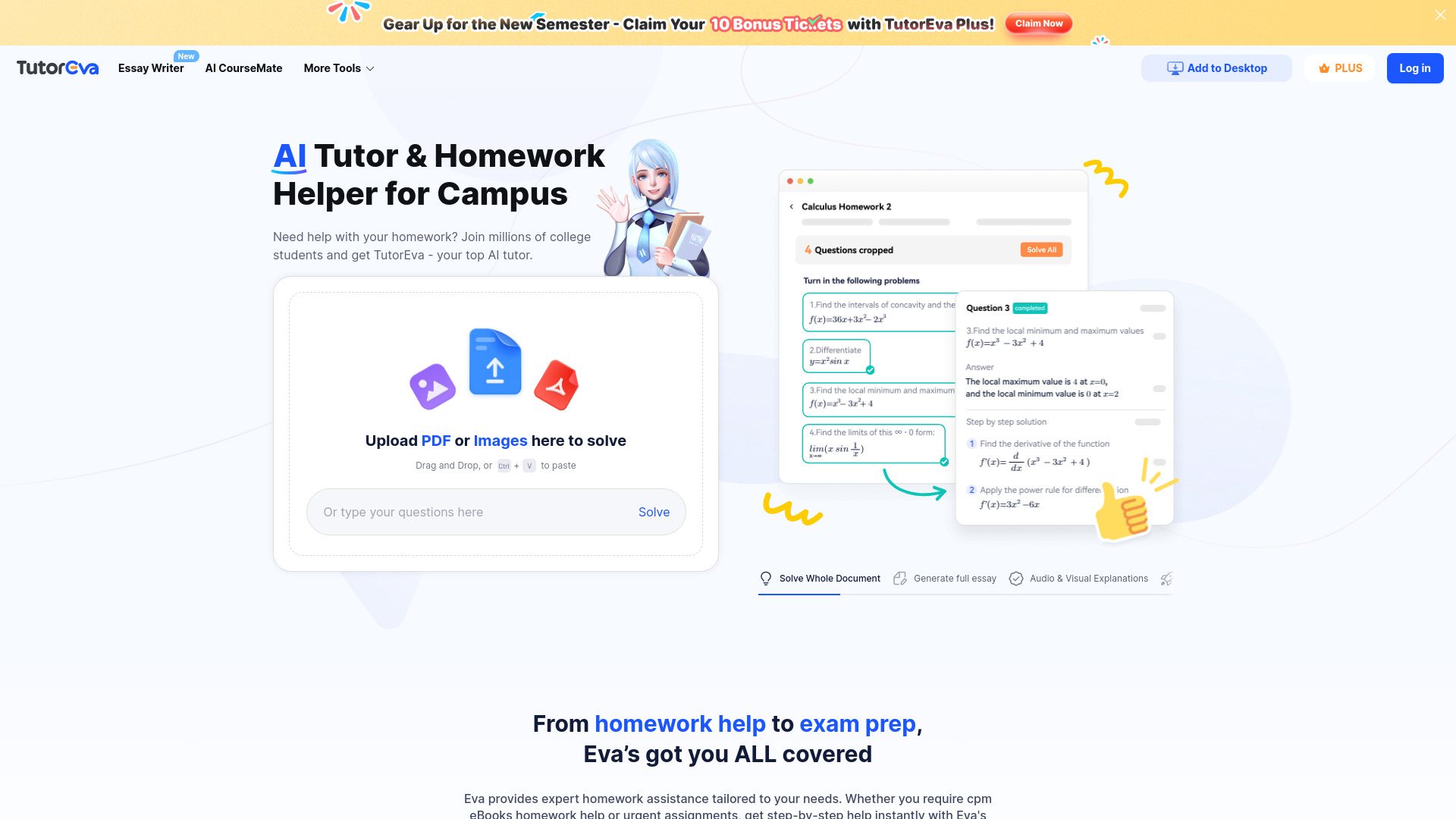Image resolution: width=1456 pixels, height=819 pixels.
Task: Expand the More Tools dropdown menu
Action: (338, 68)
